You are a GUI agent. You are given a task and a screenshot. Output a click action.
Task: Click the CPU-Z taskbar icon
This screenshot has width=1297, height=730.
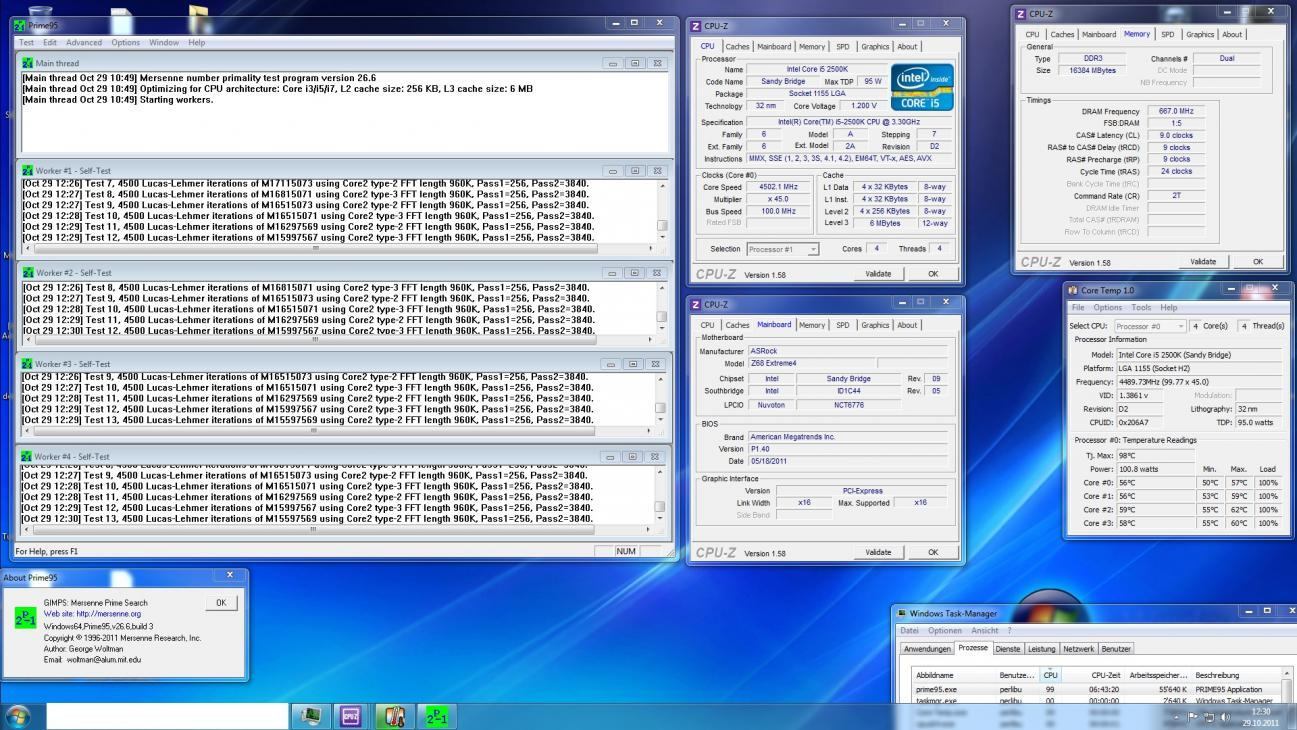(x=351, y=716)
